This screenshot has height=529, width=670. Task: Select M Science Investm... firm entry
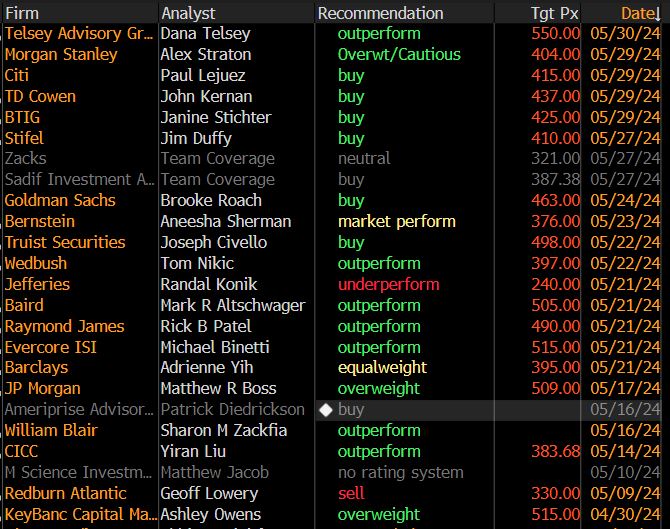79,472
